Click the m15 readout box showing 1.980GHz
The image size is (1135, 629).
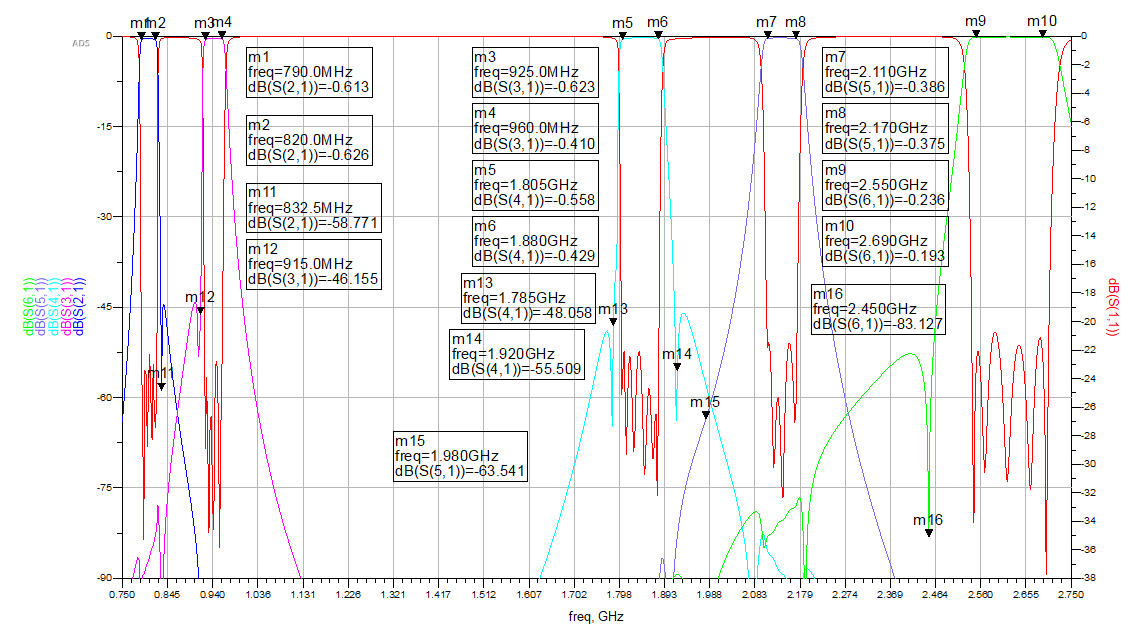point(460,457)
